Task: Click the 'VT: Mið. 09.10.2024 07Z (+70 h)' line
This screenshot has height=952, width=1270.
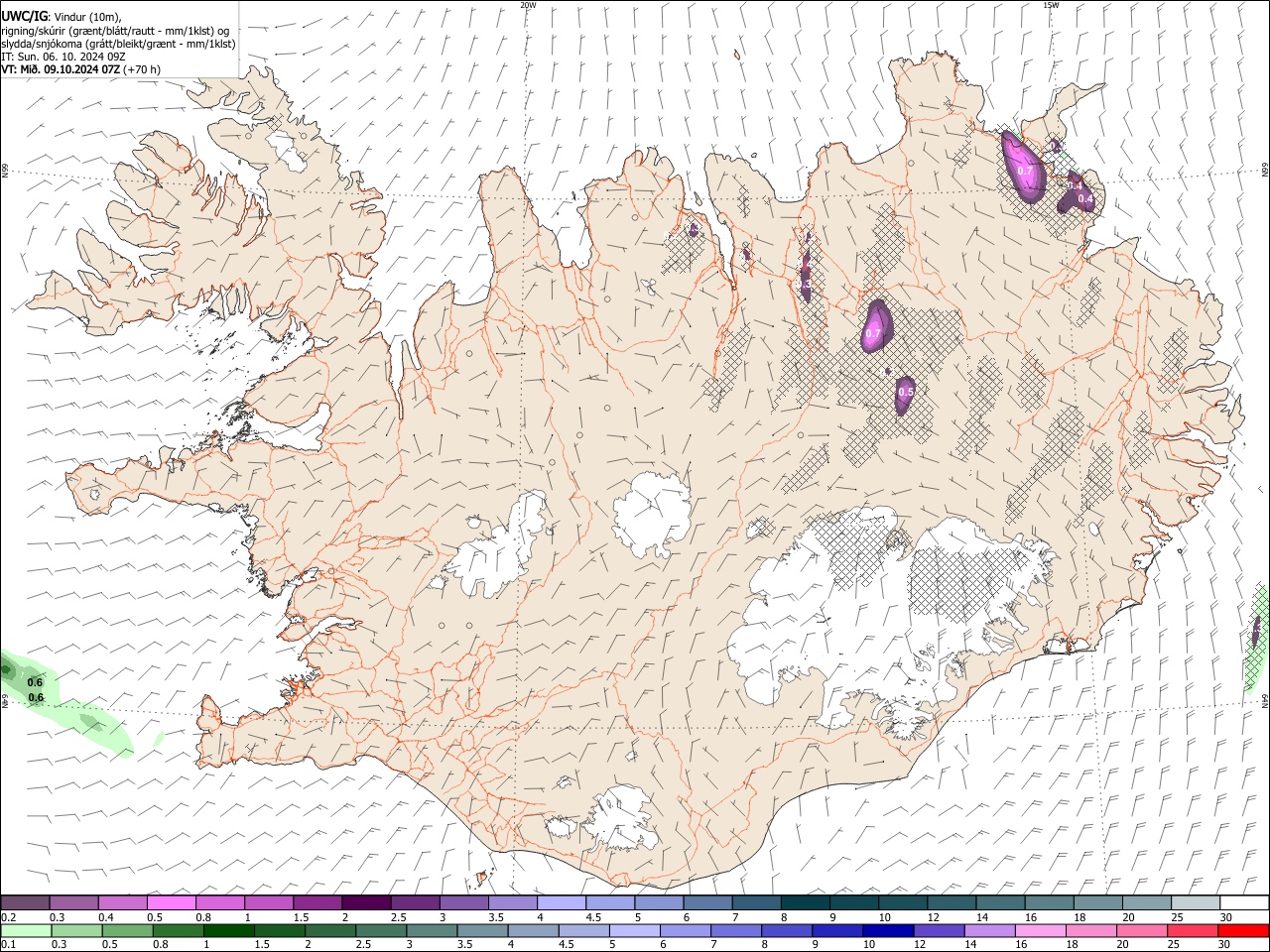Action: click(81, 69)
